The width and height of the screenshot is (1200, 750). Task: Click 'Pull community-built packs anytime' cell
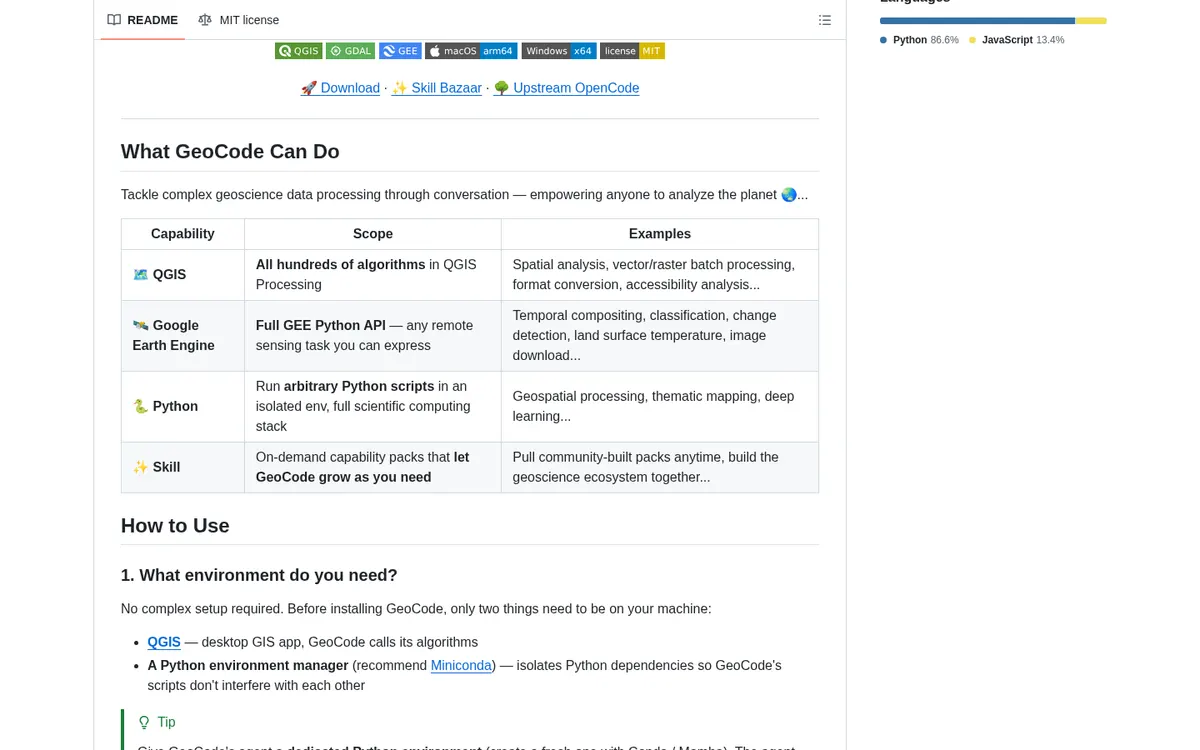pos(660,467)
